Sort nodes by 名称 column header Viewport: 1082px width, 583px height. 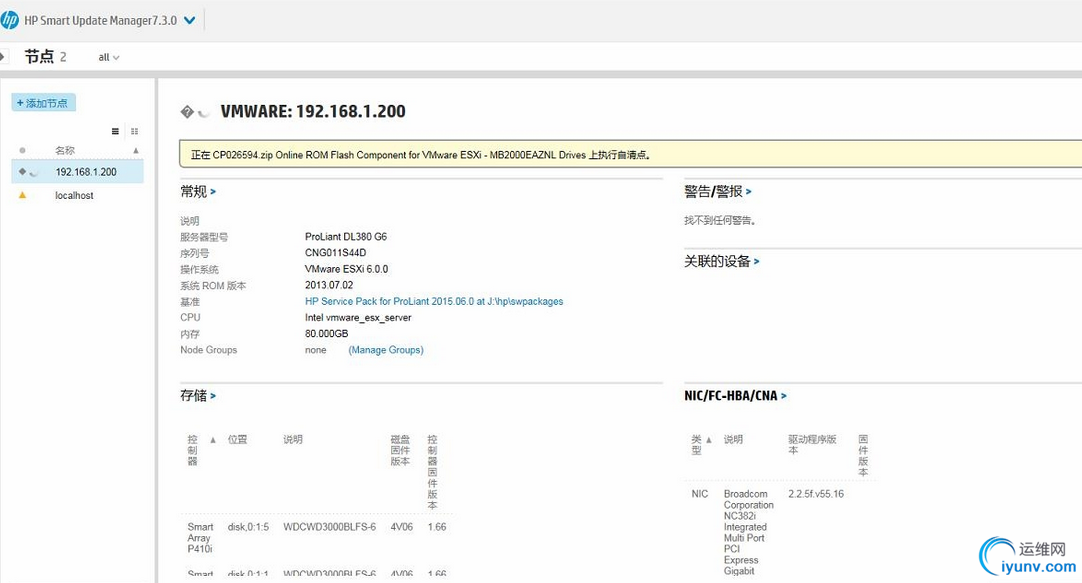click(x=65, y=150)
